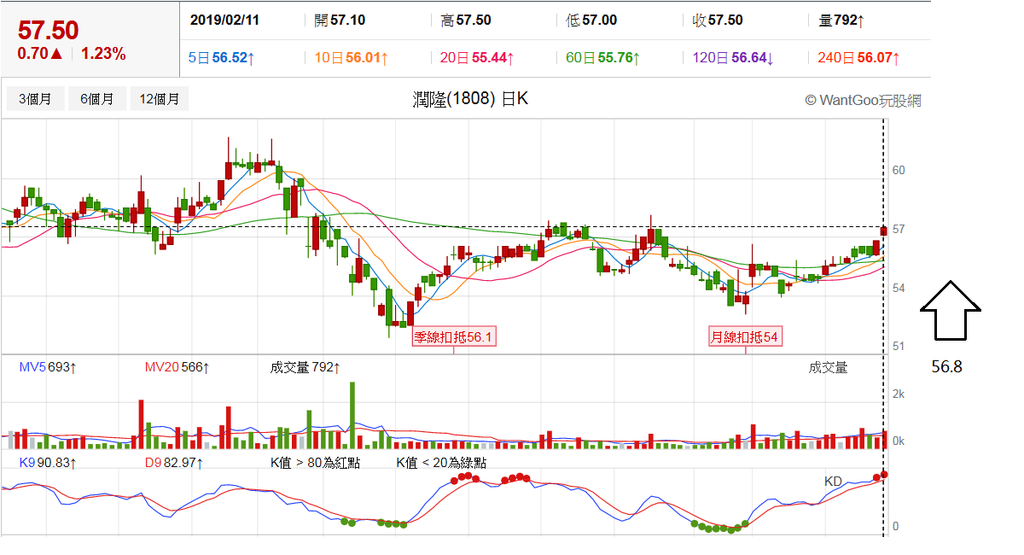Click the 2k volume axis label
The image size is (1024, 555).
(899, 394)
